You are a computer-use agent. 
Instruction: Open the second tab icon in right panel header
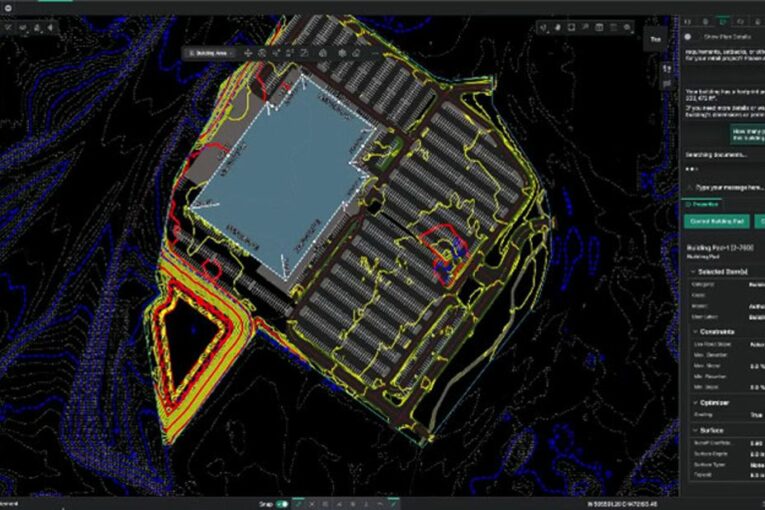point(705,21)
